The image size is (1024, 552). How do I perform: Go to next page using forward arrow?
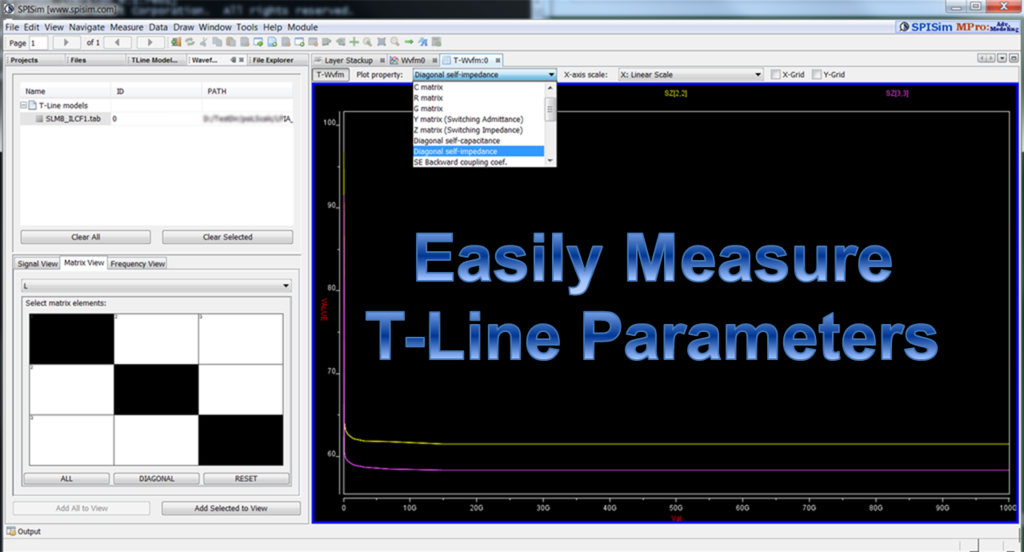coord(149,43)
